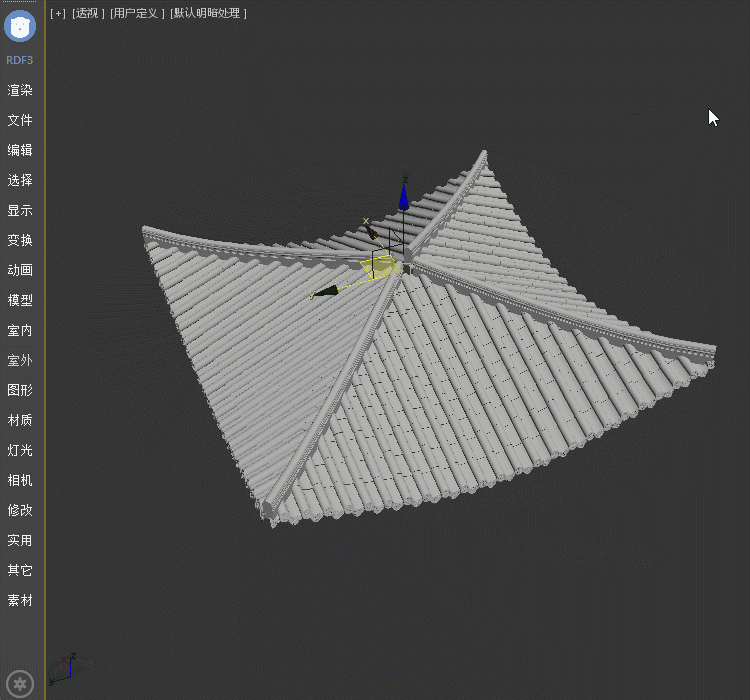Open the 灯光 menu
The width and height of the screenshot is (750, 700).
(20, 450)
